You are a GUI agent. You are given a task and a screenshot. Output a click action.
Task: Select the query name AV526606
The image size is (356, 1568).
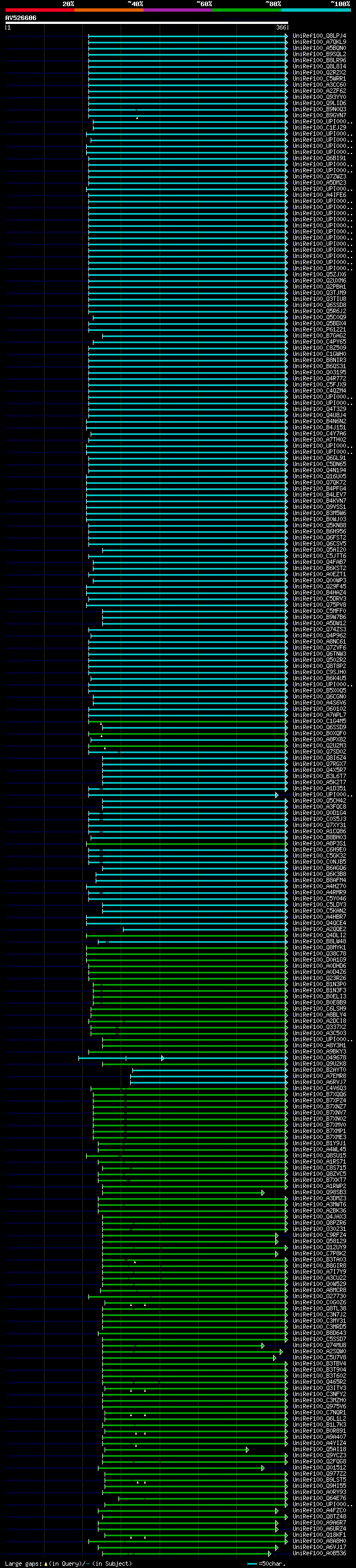tap(21, 18)
